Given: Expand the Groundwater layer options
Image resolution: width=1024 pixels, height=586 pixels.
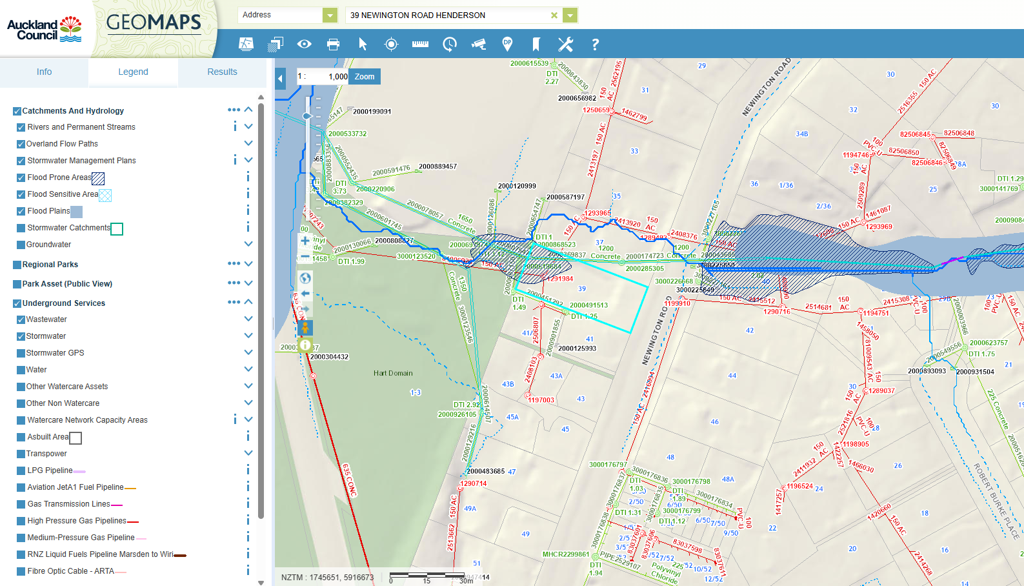Looking at the screenshot, I should [x=248, y=244].
